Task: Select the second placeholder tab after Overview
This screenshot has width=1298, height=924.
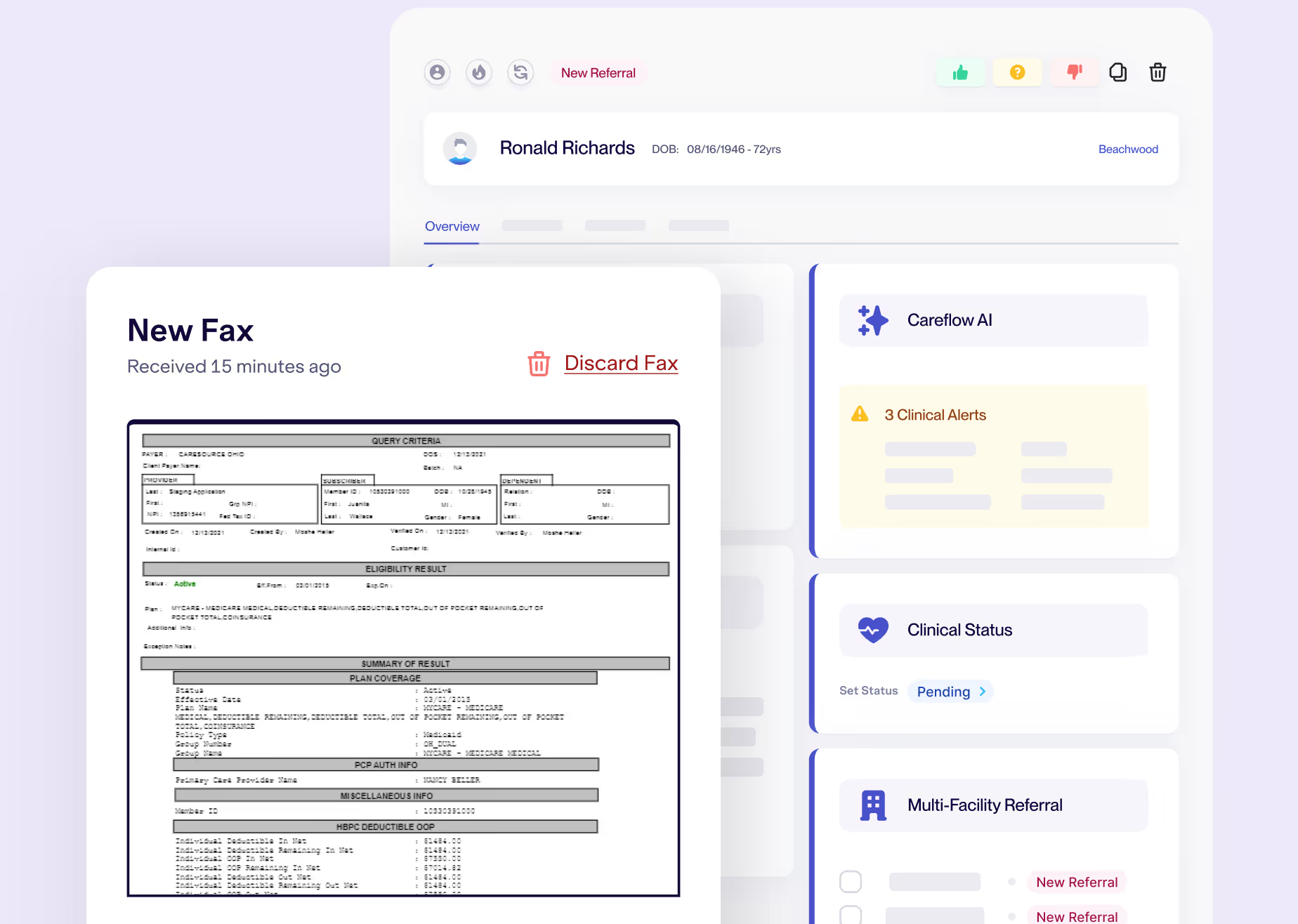Action: (x=615, y=226)
